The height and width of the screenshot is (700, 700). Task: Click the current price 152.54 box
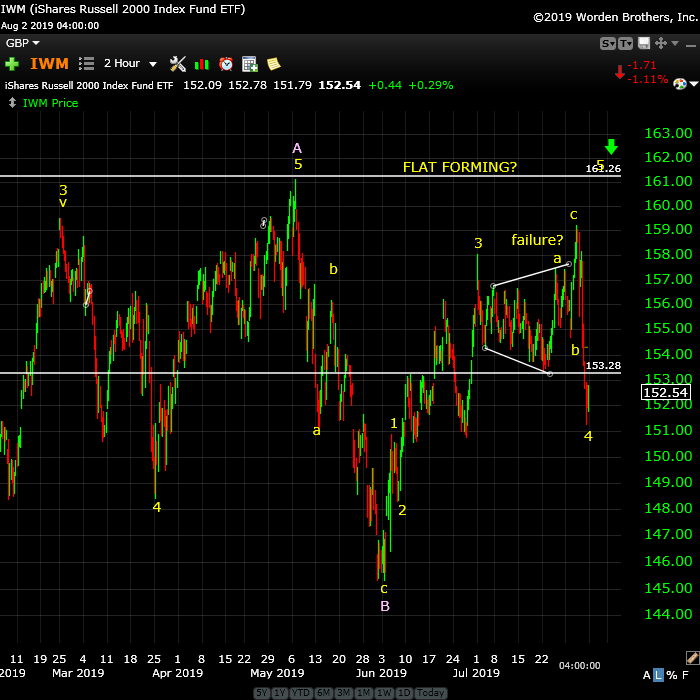tap(666, 392)
